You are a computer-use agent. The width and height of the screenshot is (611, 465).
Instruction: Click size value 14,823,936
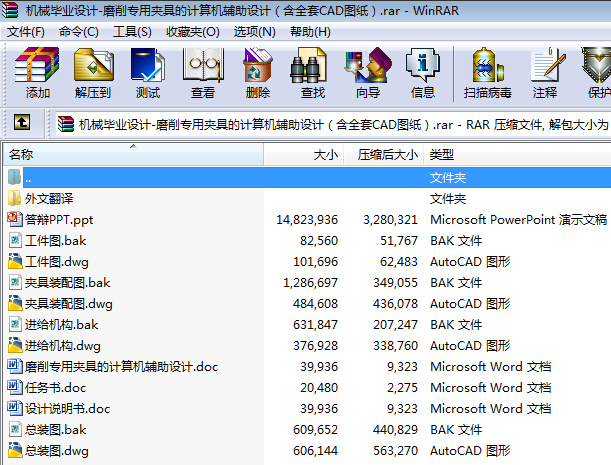307,220
